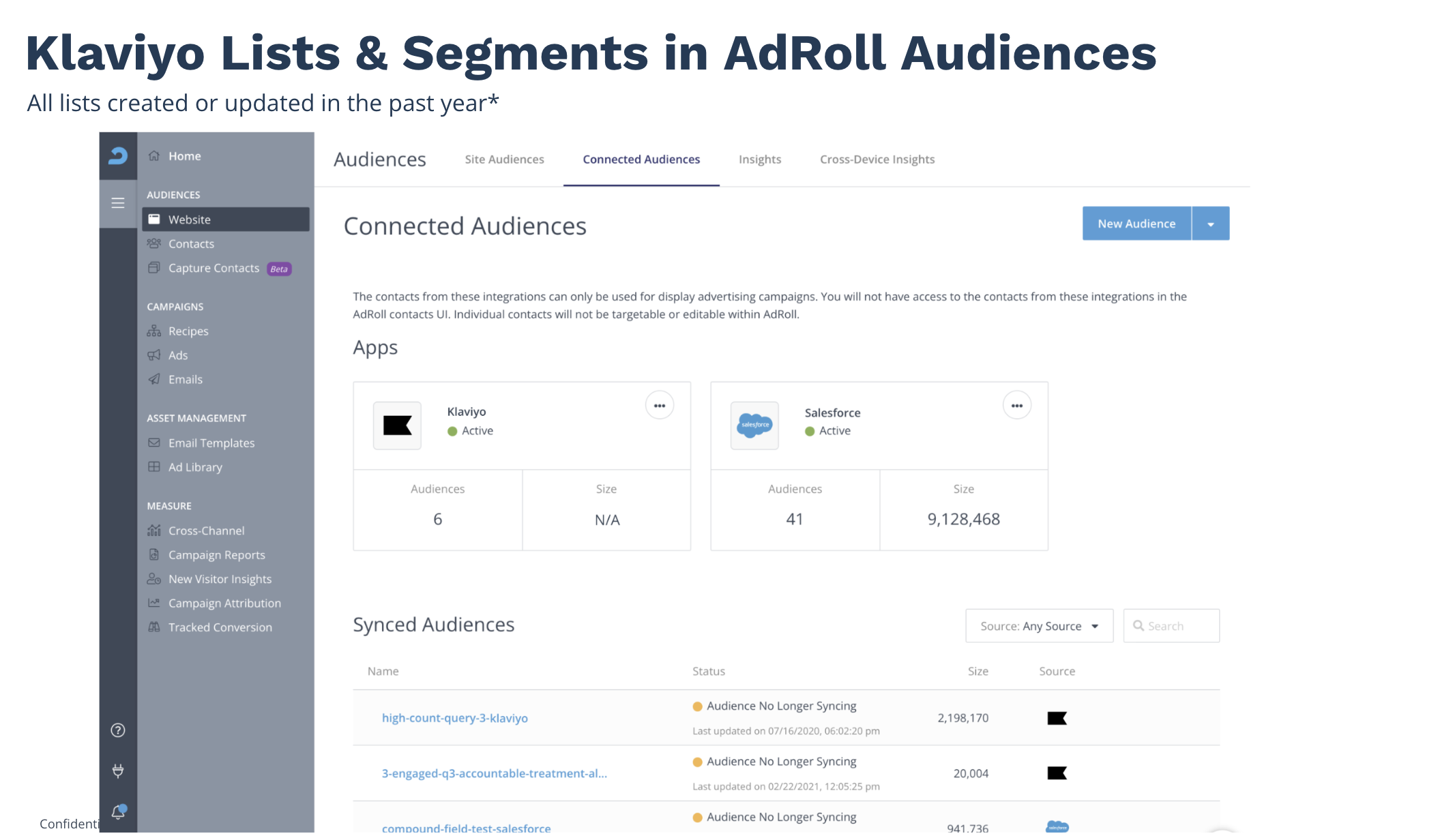Open Klaviyo card three-dot menu
Screen dimensions: 1453x840
pos(659,406)
